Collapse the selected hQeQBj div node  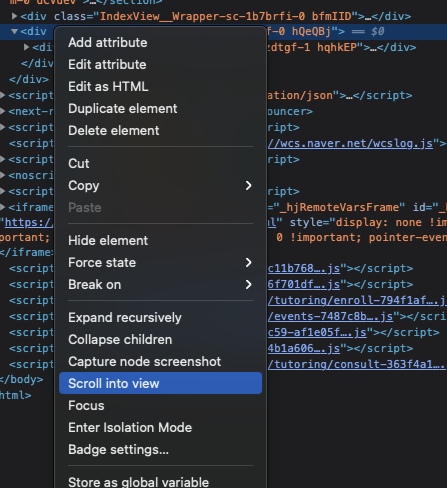click(x=14, y=32)
